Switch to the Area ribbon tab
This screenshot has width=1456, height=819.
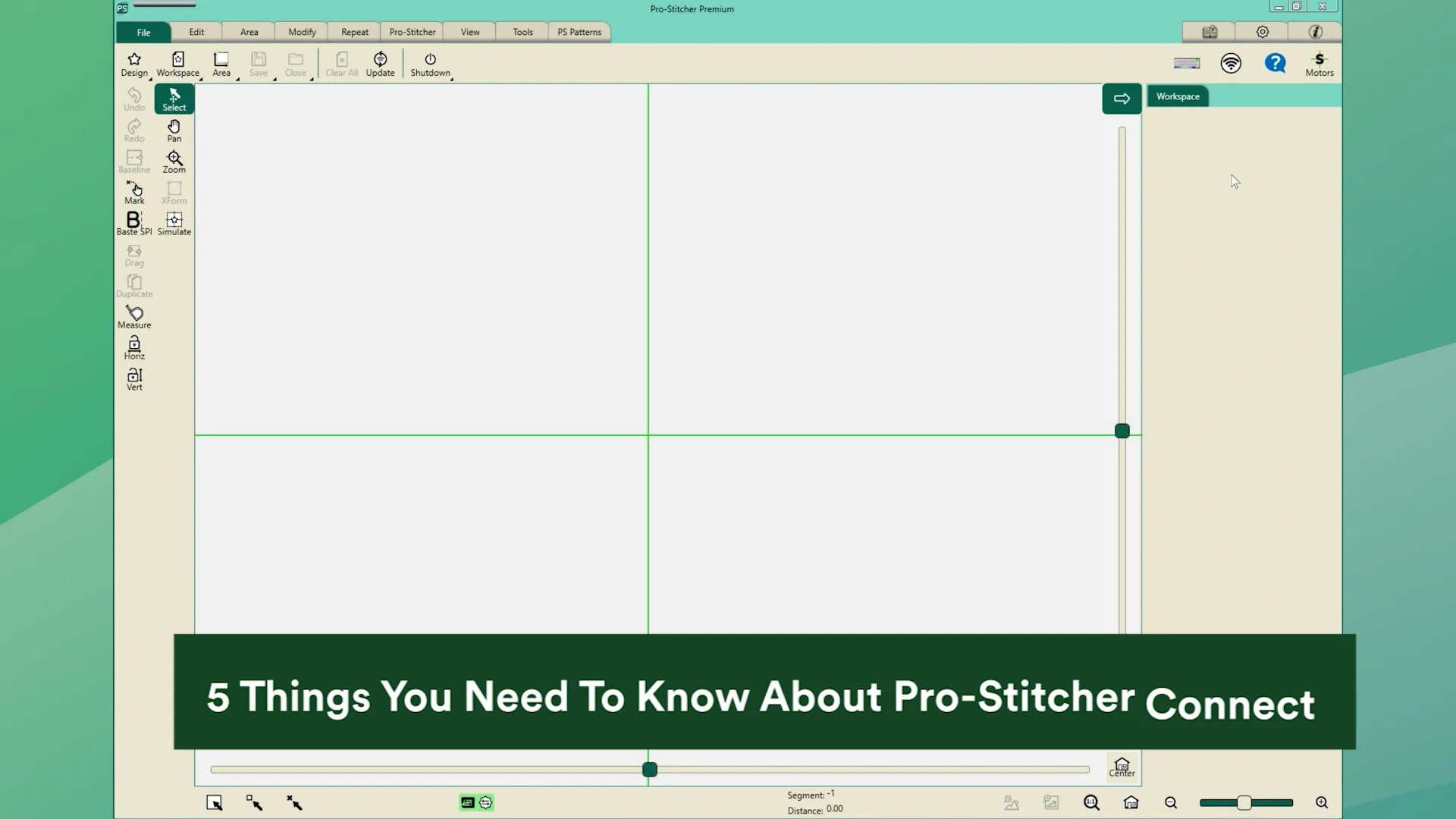(249, 32)
